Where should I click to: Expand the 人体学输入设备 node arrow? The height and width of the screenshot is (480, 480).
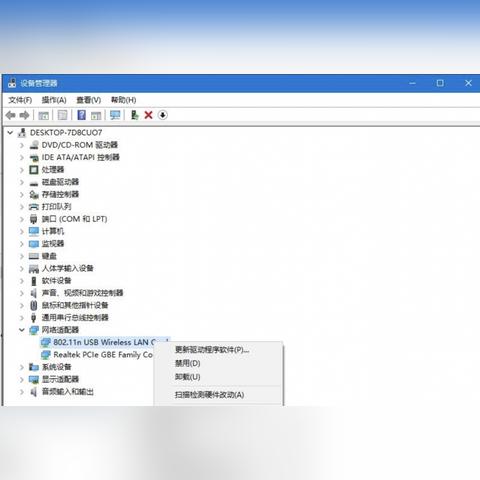(22, 268)
